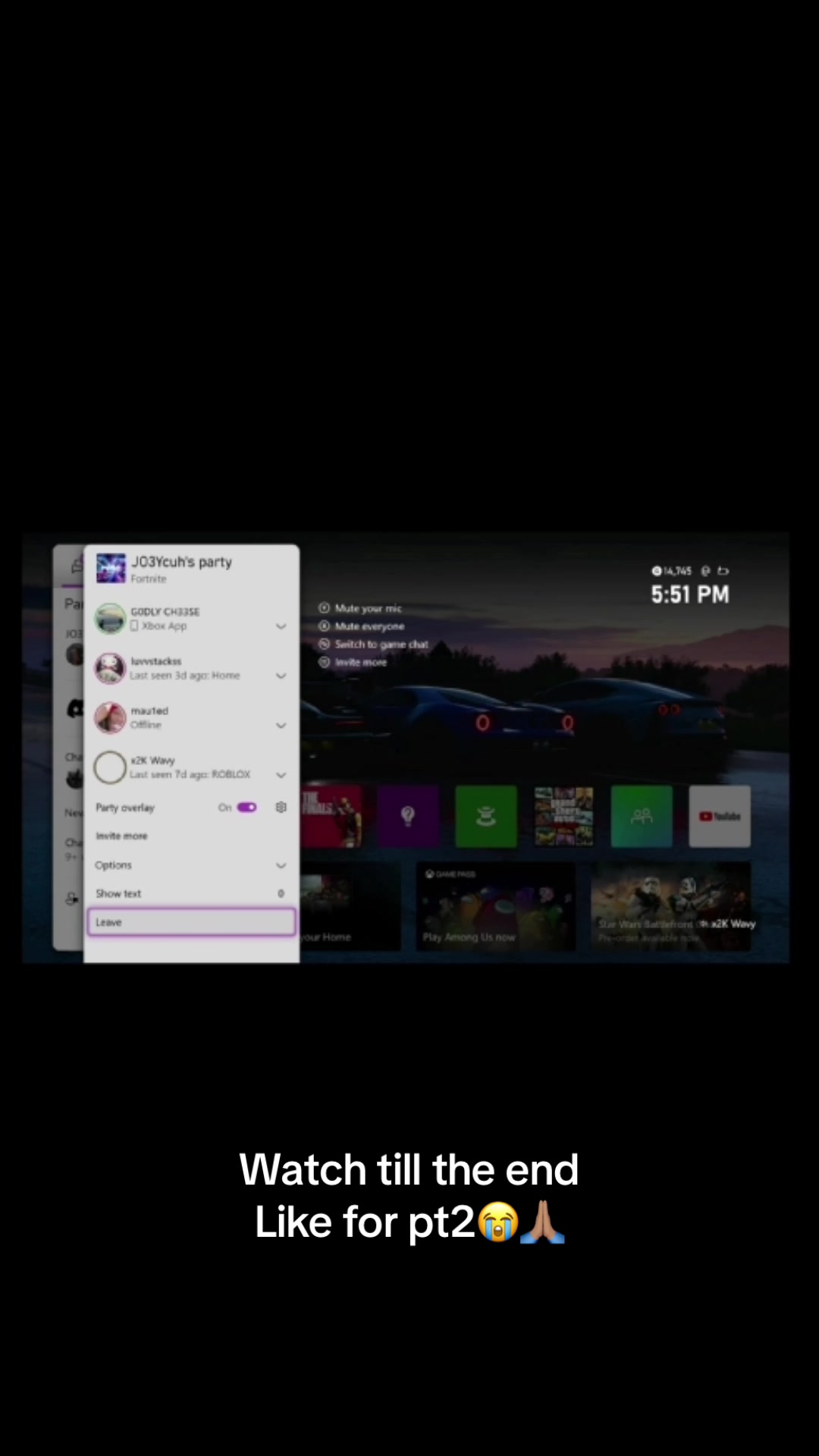Open the green Xbox avatar tile

coord(486,816)
